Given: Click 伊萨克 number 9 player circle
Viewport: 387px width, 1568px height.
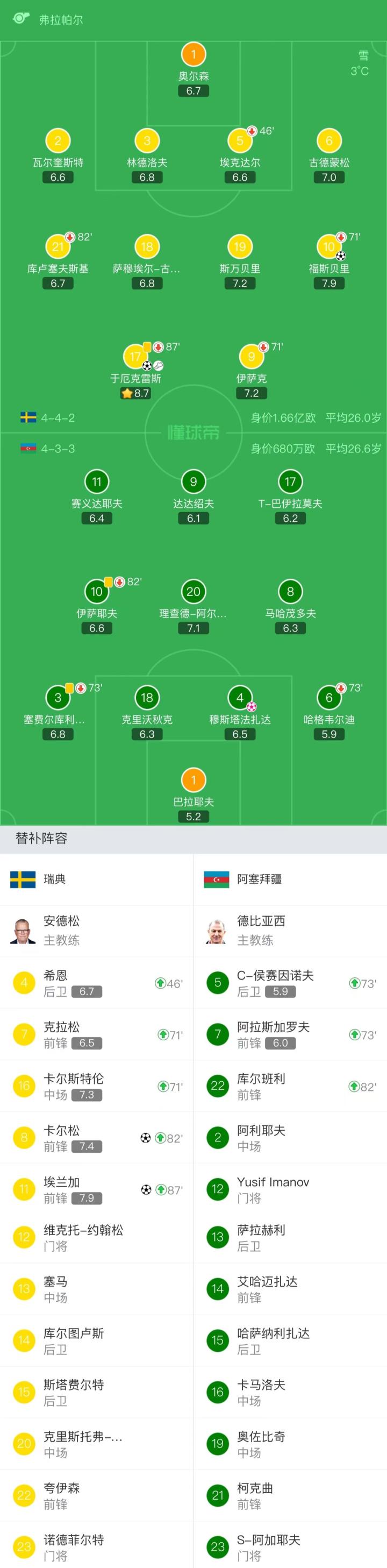Looking at the screenshot, I should [x=252, y=357].
